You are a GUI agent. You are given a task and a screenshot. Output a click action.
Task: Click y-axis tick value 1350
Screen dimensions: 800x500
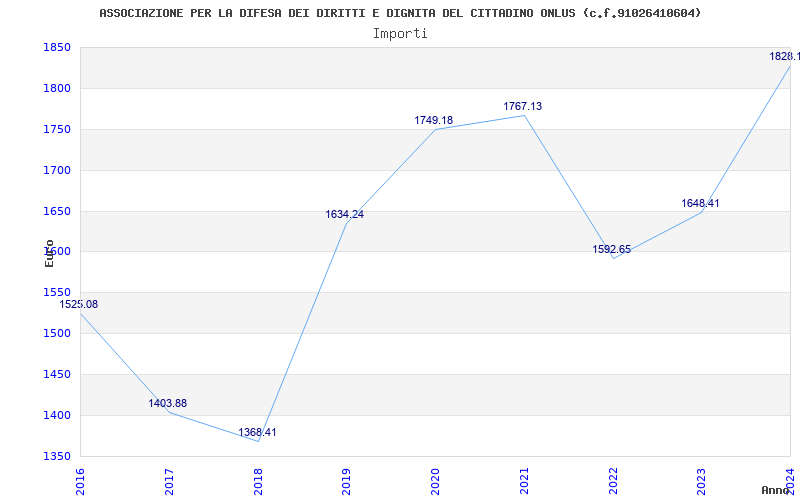coord(57,456)
